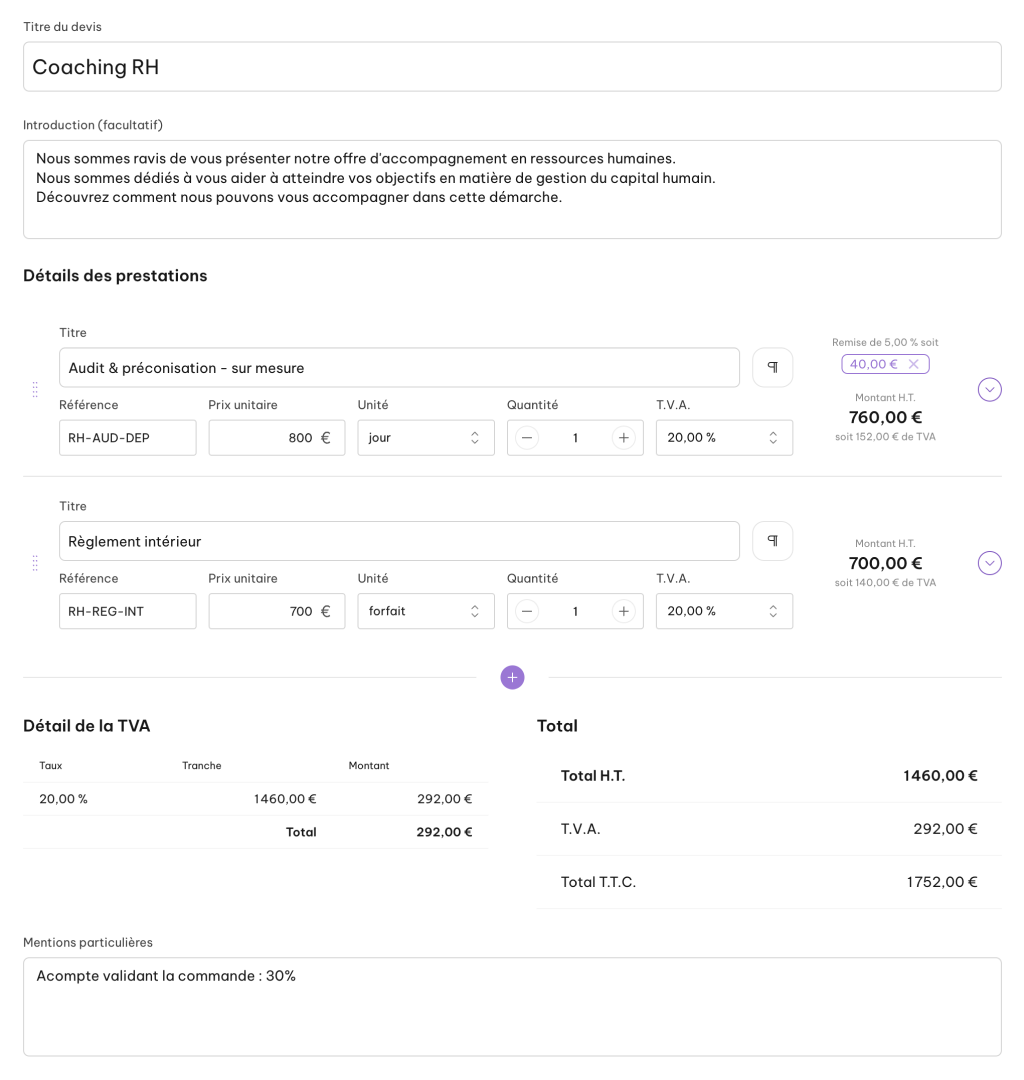This screenshot has width=1024, height=1080.
Task: Click the 'Remise de 5,00 % soit' label
Action: 885,342
